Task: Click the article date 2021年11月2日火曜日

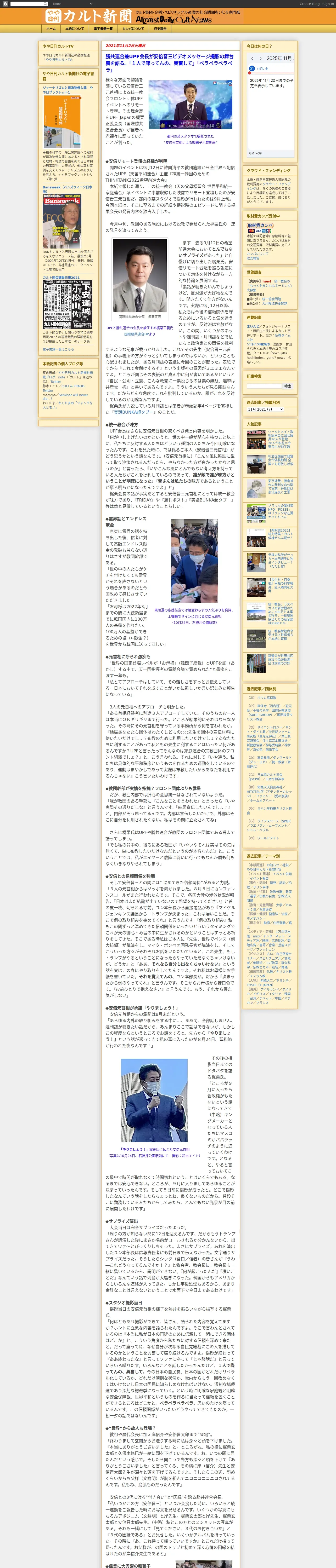Action: (126, 46)
